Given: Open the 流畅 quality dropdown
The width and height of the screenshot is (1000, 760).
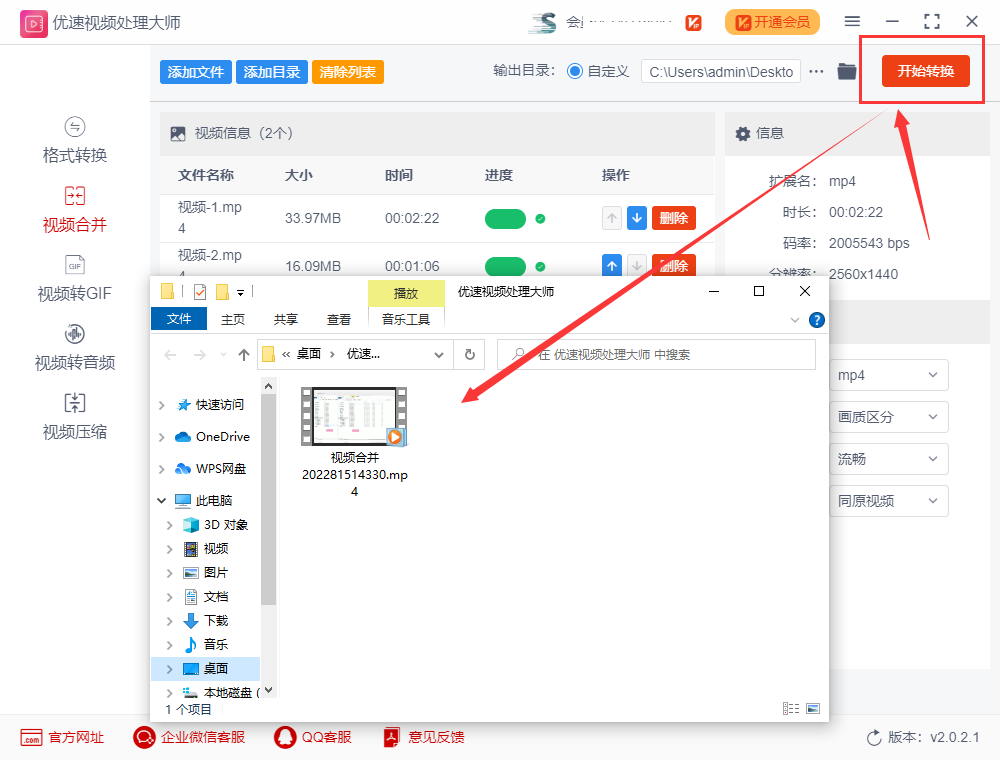Looking at the screenshot, I should point(888,459).
